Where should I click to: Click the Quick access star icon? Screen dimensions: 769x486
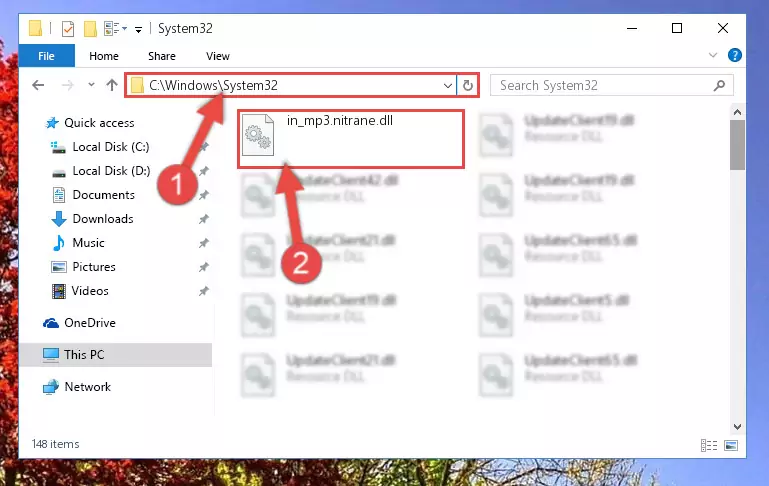(51, 123)
